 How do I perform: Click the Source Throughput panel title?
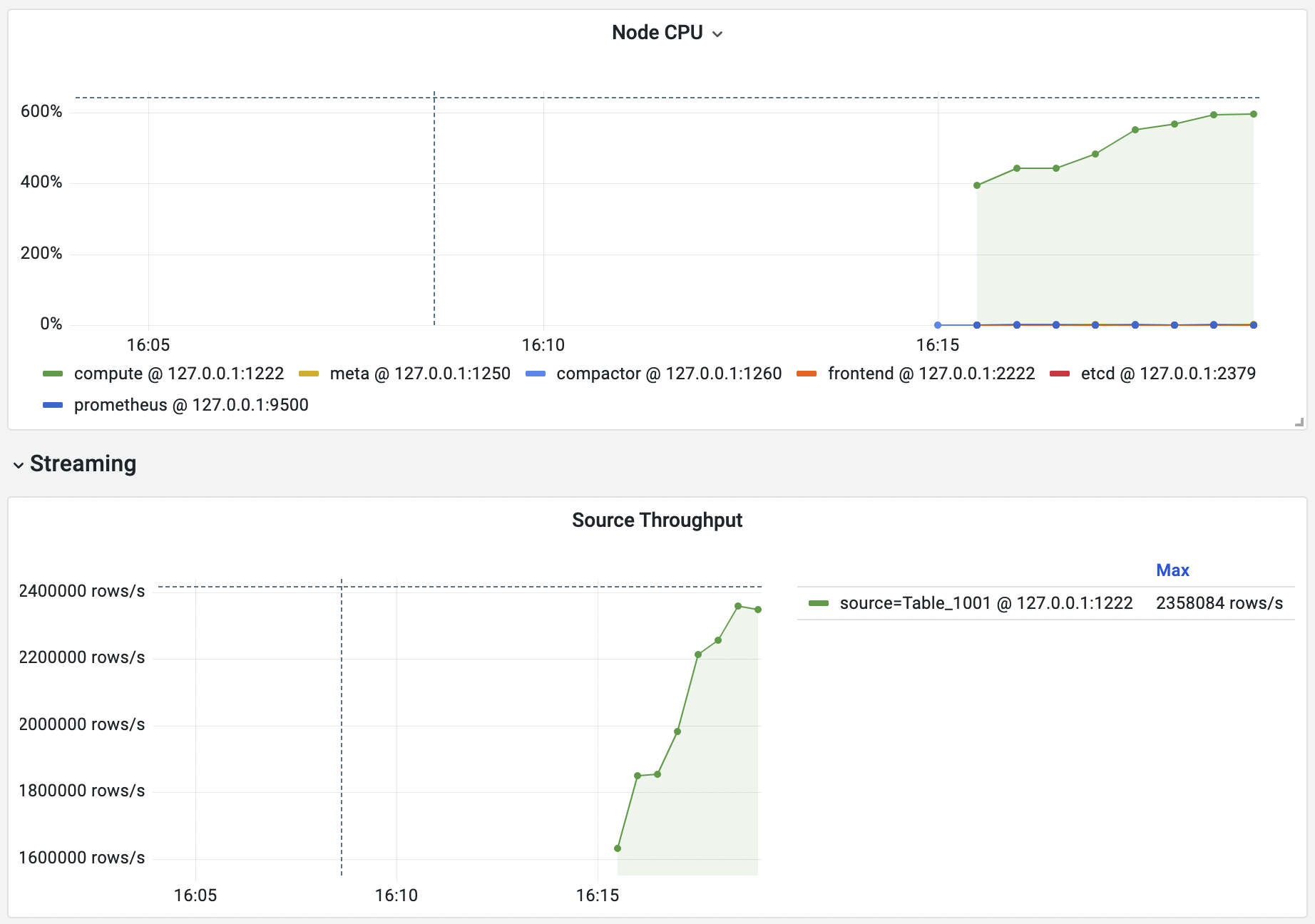657,520
